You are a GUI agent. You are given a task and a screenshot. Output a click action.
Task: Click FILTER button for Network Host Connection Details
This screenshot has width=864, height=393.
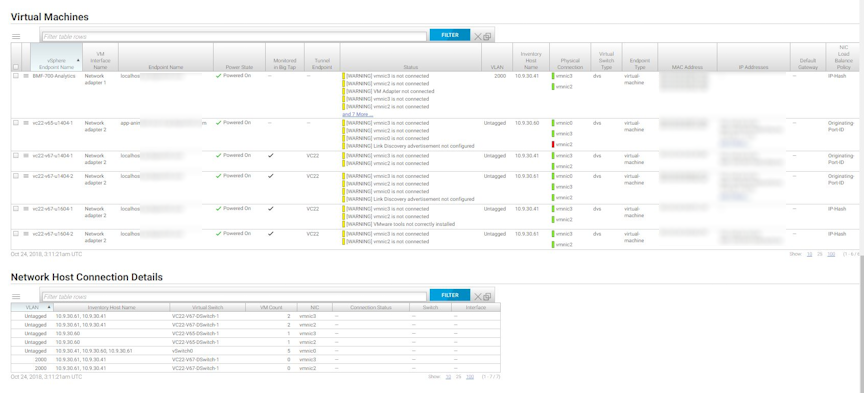[x=450, y=295]
